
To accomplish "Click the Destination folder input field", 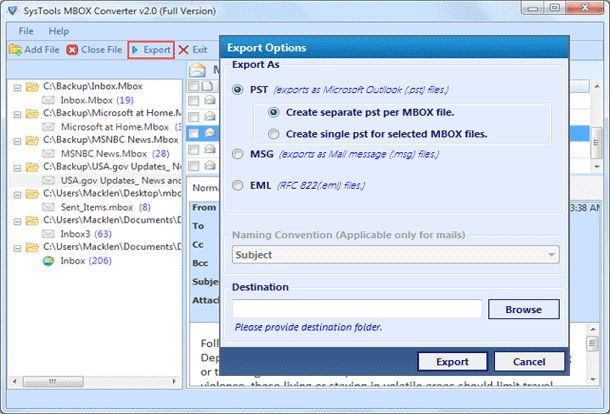I will point(357,309).
